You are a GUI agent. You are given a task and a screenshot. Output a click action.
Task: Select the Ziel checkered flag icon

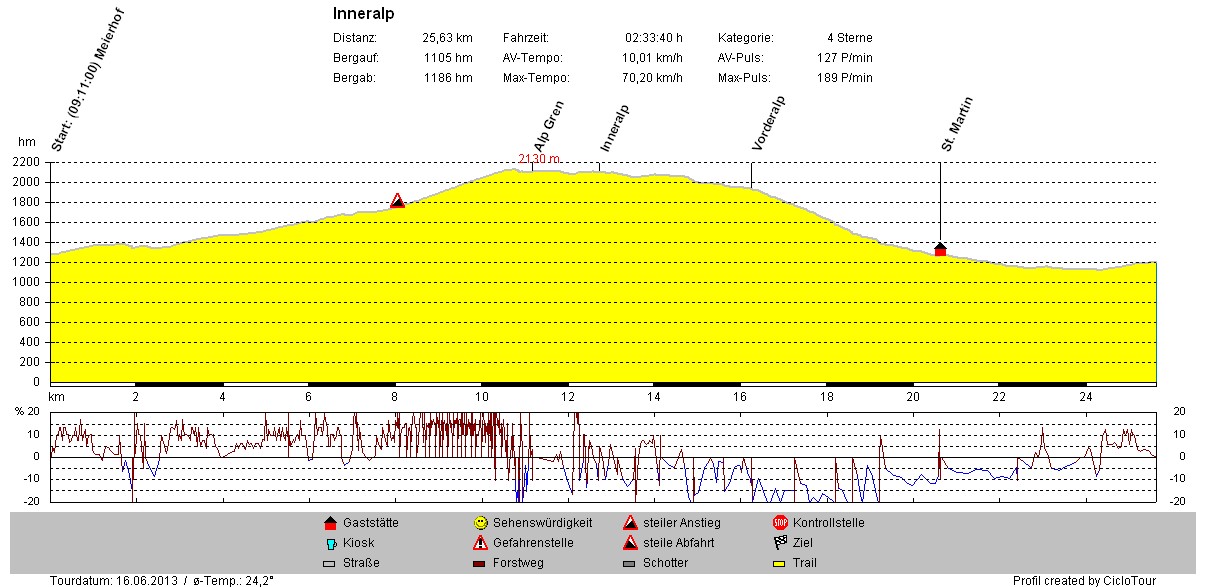point(780,543)
